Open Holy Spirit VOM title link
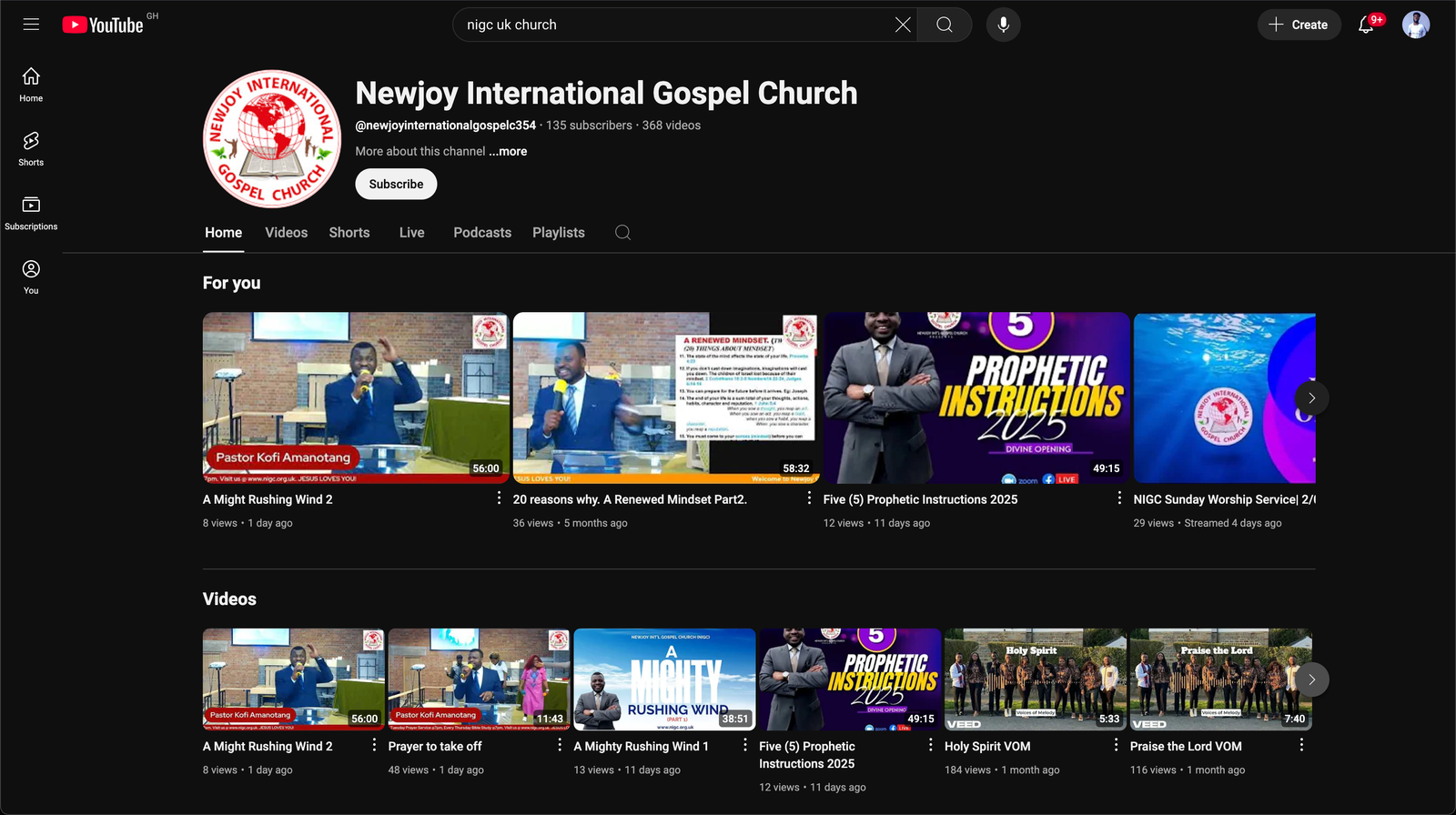Image resolution: width=1456 pixels, height=815 pixels. [x=987, y=746]
